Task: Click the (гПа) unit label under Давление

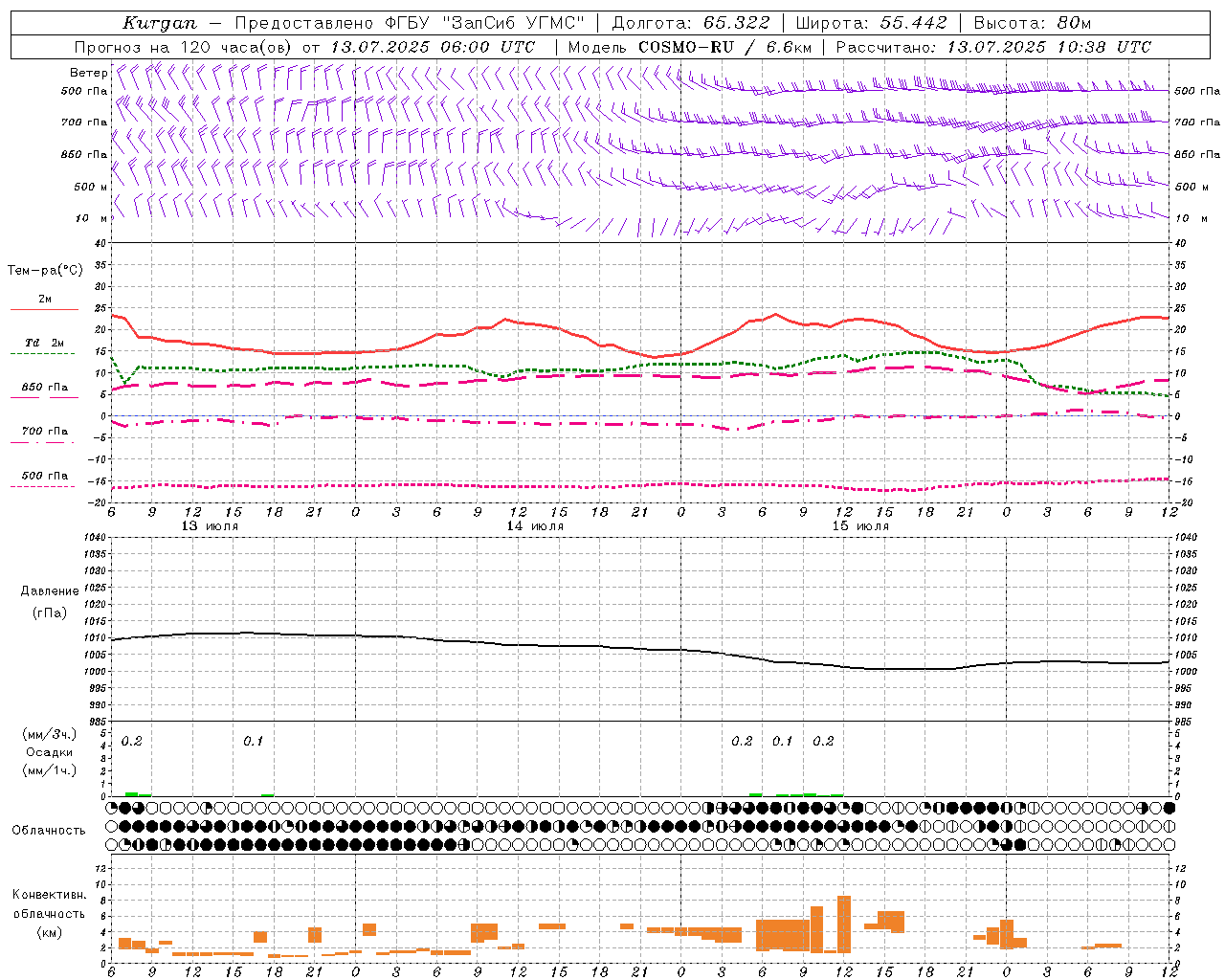Action: [49, 612]
